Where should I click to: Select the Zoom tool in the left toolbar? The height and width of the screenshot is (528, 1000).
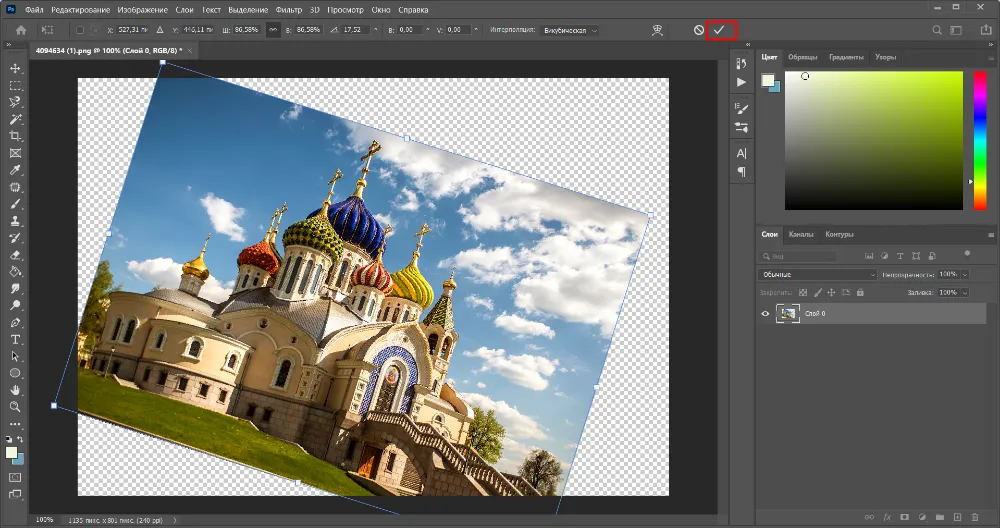(x=15, y=407)
